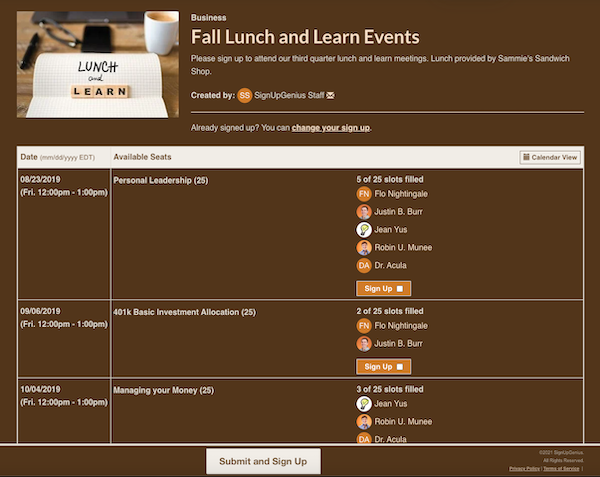Click '2 of 25 slots filled' text

390,311
